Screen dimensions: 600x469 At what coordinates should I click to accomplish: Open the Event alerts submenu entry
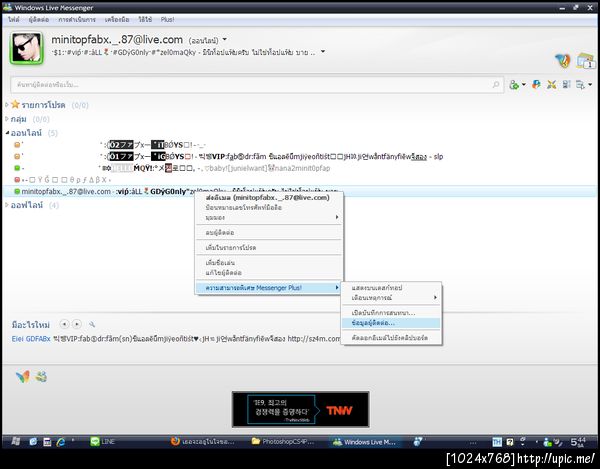(391, 298)
